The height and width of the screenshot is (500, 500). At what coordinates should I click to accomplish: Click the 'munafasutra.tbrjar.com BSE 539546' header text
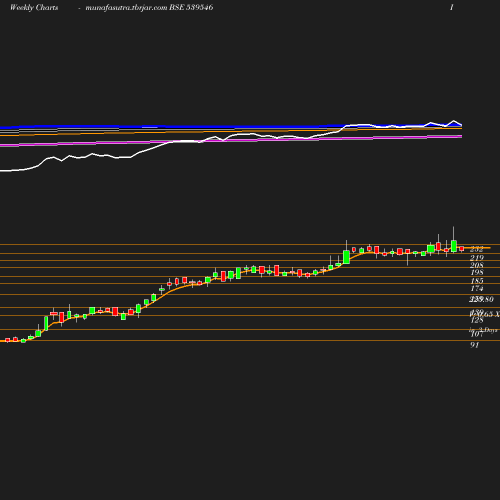149,7
